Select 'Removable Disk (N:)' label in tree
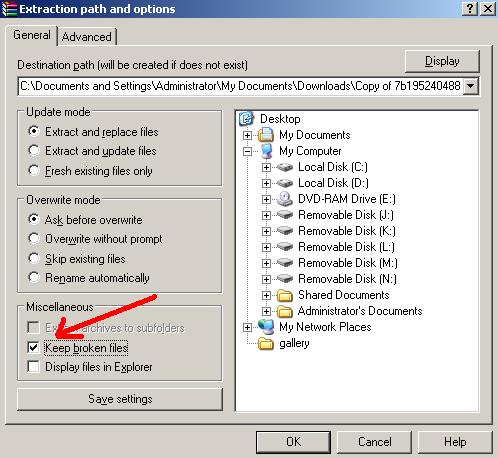 [x=347, y=279]
